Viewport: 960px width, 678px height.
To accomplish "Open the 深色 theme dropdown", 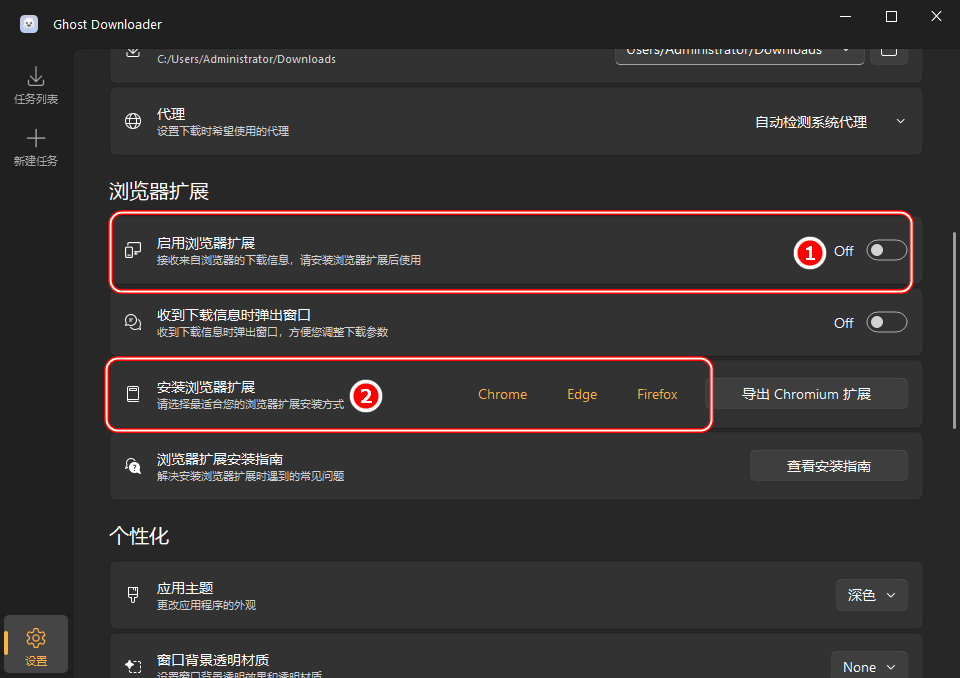I will pyautogui.click(x=871, y=594).
